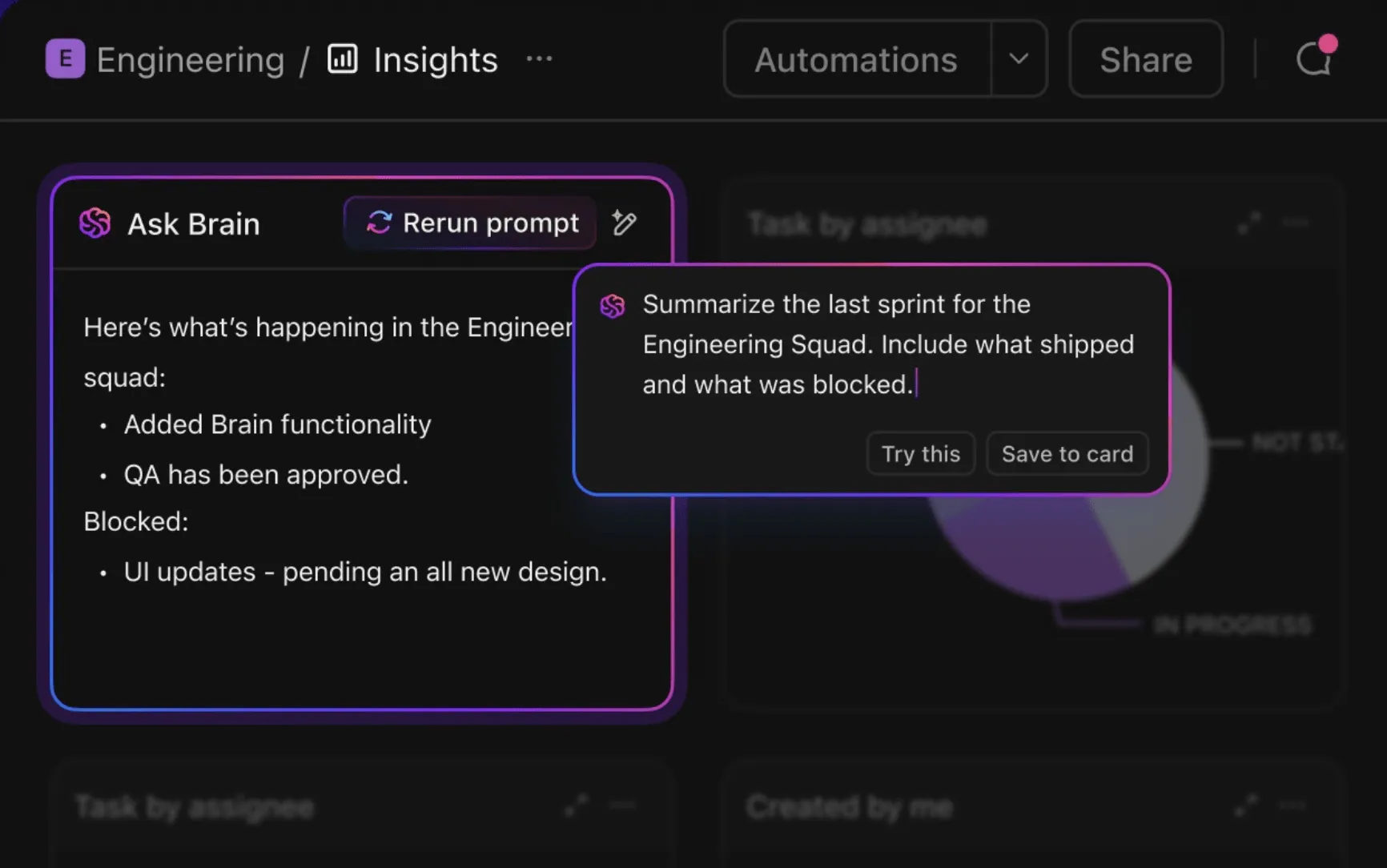The image size is (1387, 868).
Task: Click the Try this button
Action: tap(921, 454)
